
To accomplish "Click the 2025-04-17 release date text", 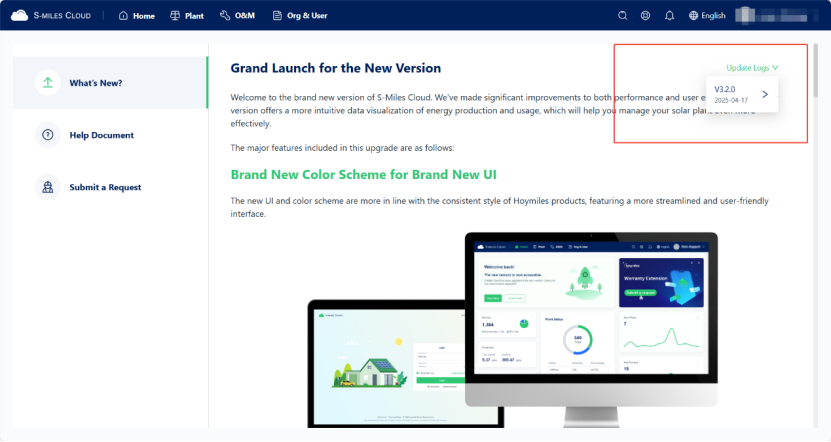I will tap(730, 100).
